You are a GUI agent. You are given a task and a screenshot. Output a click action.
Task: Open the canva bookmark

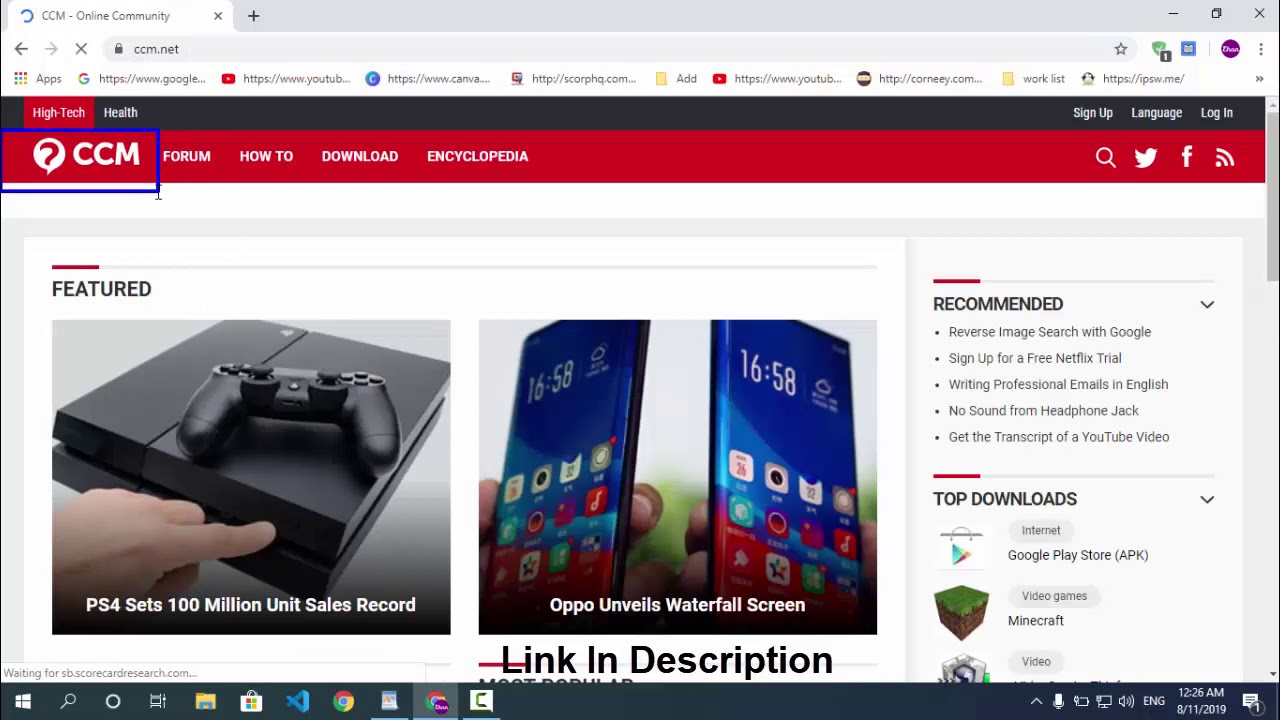click(428, 79)
